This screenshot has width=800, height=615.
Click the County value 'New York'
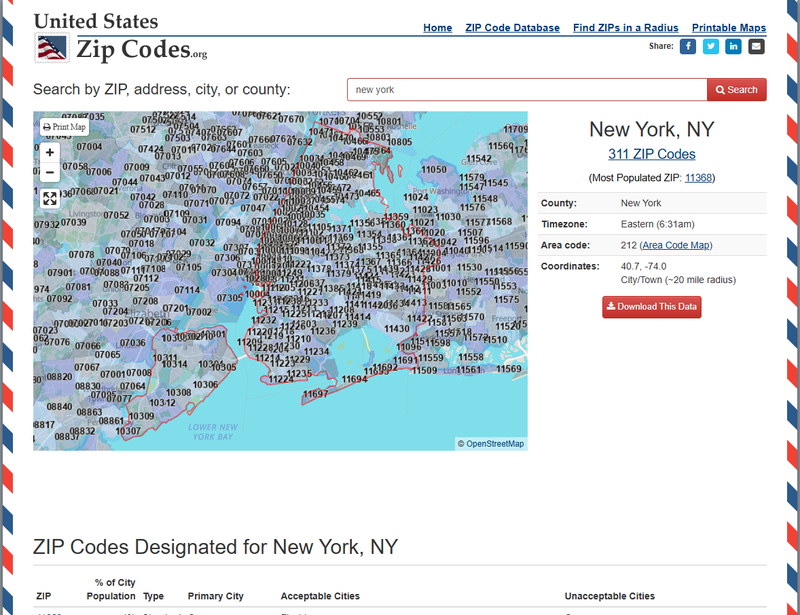coord(641,203)
